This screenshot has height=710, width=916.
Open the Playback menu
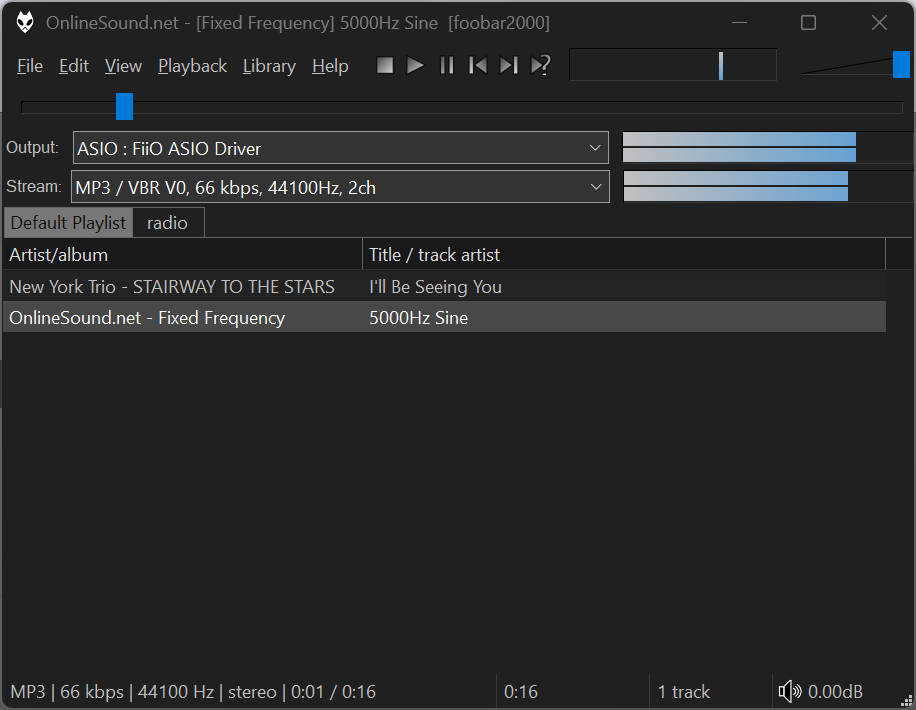click(192, 66)
